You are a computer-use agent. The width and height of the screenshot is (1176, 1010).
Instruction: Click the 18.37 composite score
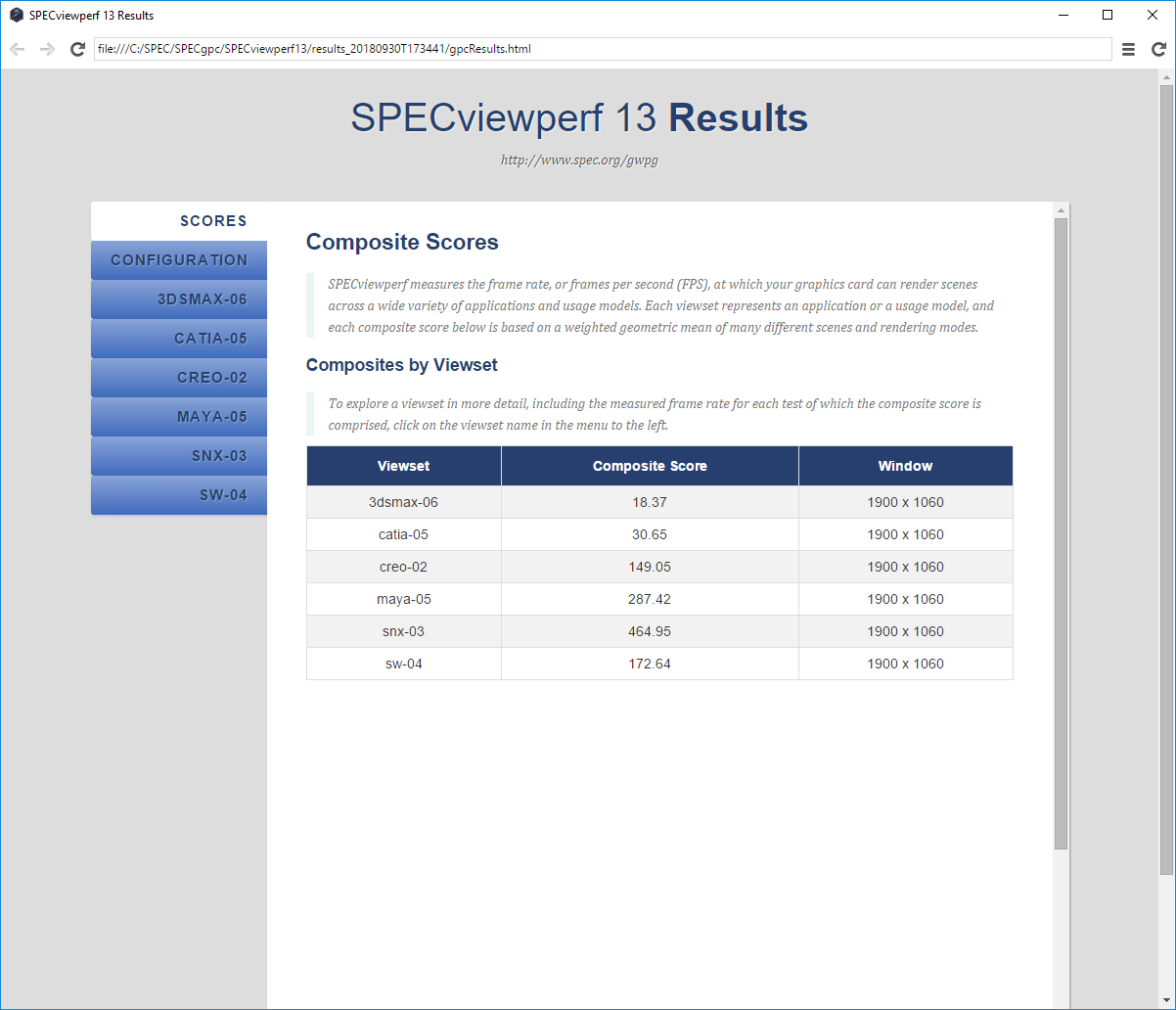click(x=650, y=502)
